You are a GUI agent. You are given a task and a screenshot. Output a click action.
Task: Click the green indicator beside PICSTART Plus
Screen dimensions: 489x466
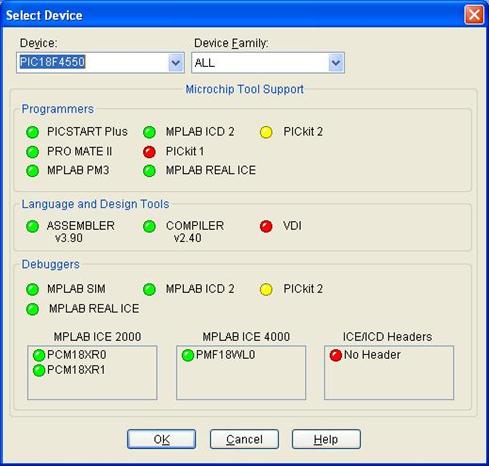[x=32, y=132]
